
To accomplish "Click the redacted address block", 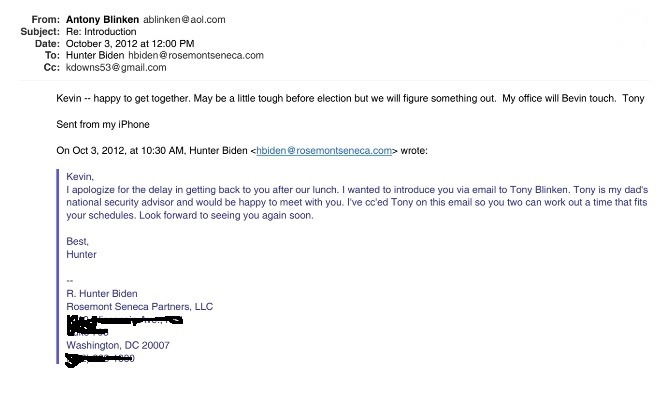I will (124, 325).
